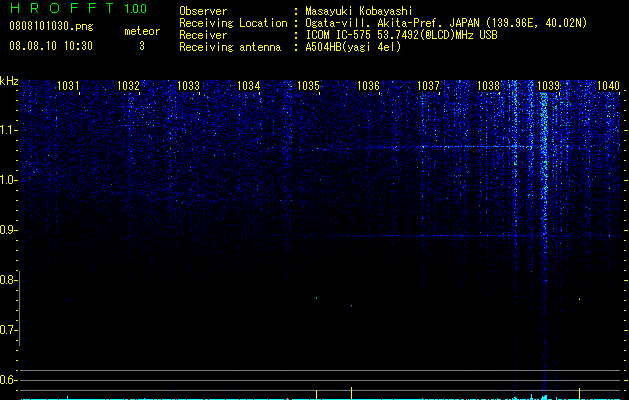629x400 pixels.
Task: Click the 0.9 kHz frequency label
Action: (8, 230)
